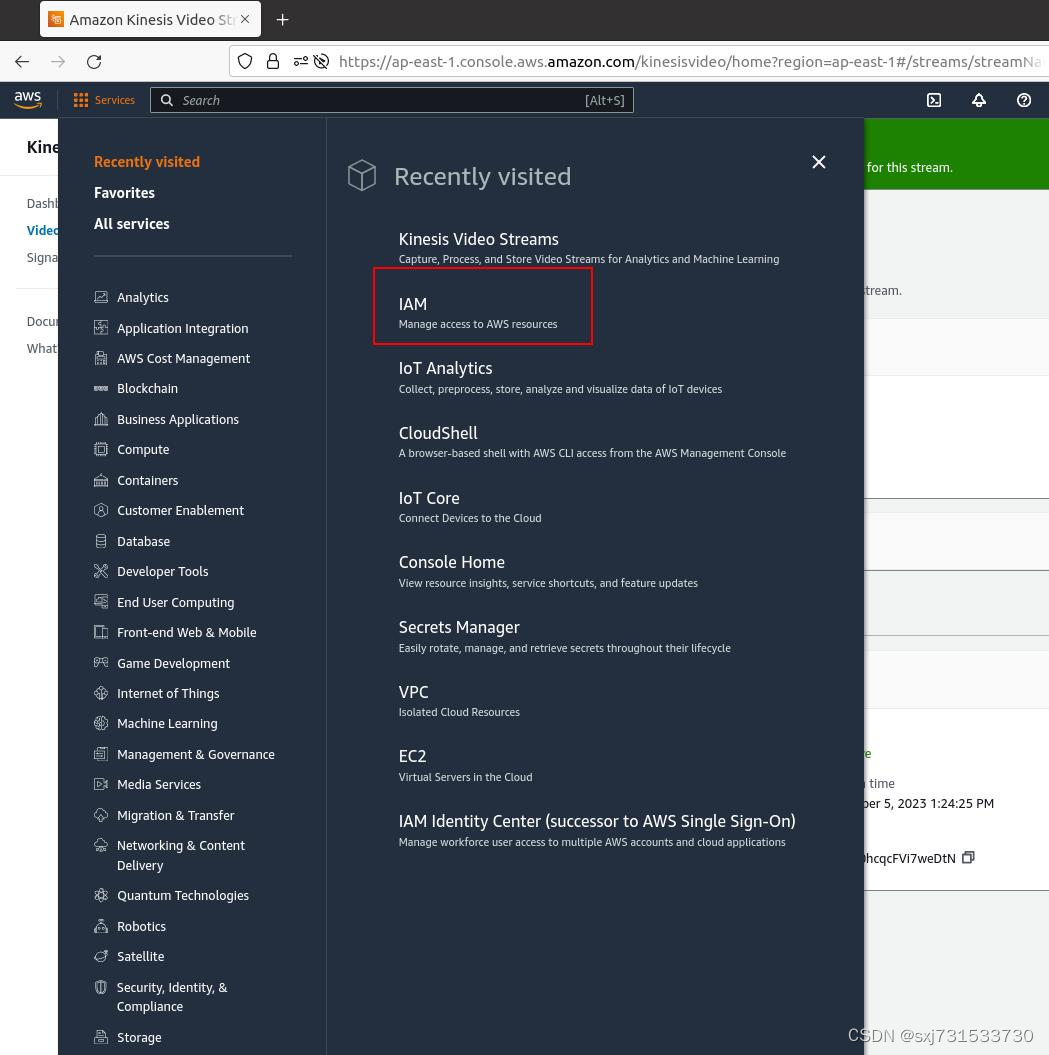Viewport: 1049px width, 1055px height.
Task: Open the help question mark icon
Action: click(1023, 100)
